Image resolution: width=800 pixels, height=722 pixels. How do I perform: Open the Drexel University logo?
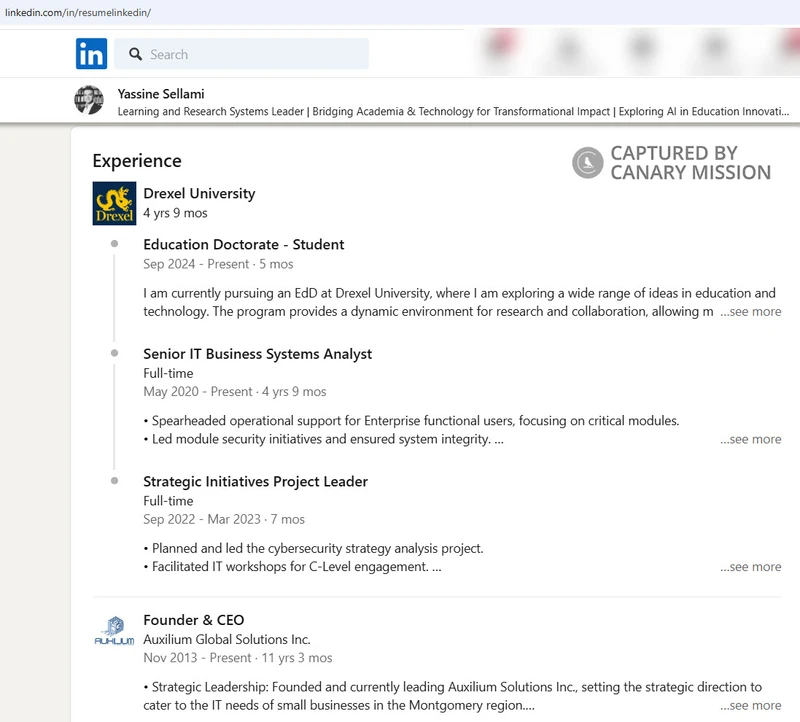click(x=114, y=203)
